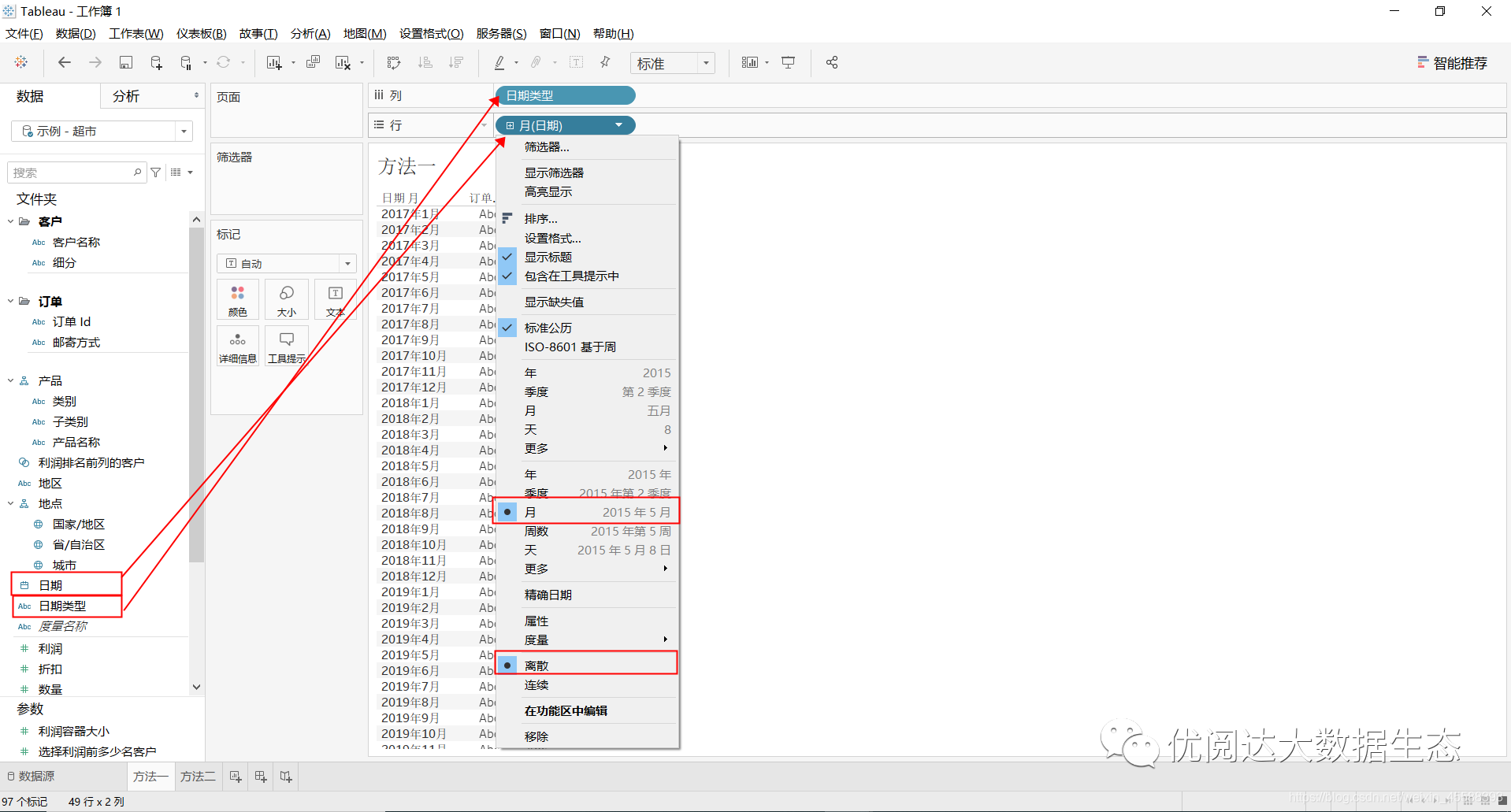This screenshot has width=1511, height=812.
Task: Click the new dashboard tab icon
Action: pos(261,777)
